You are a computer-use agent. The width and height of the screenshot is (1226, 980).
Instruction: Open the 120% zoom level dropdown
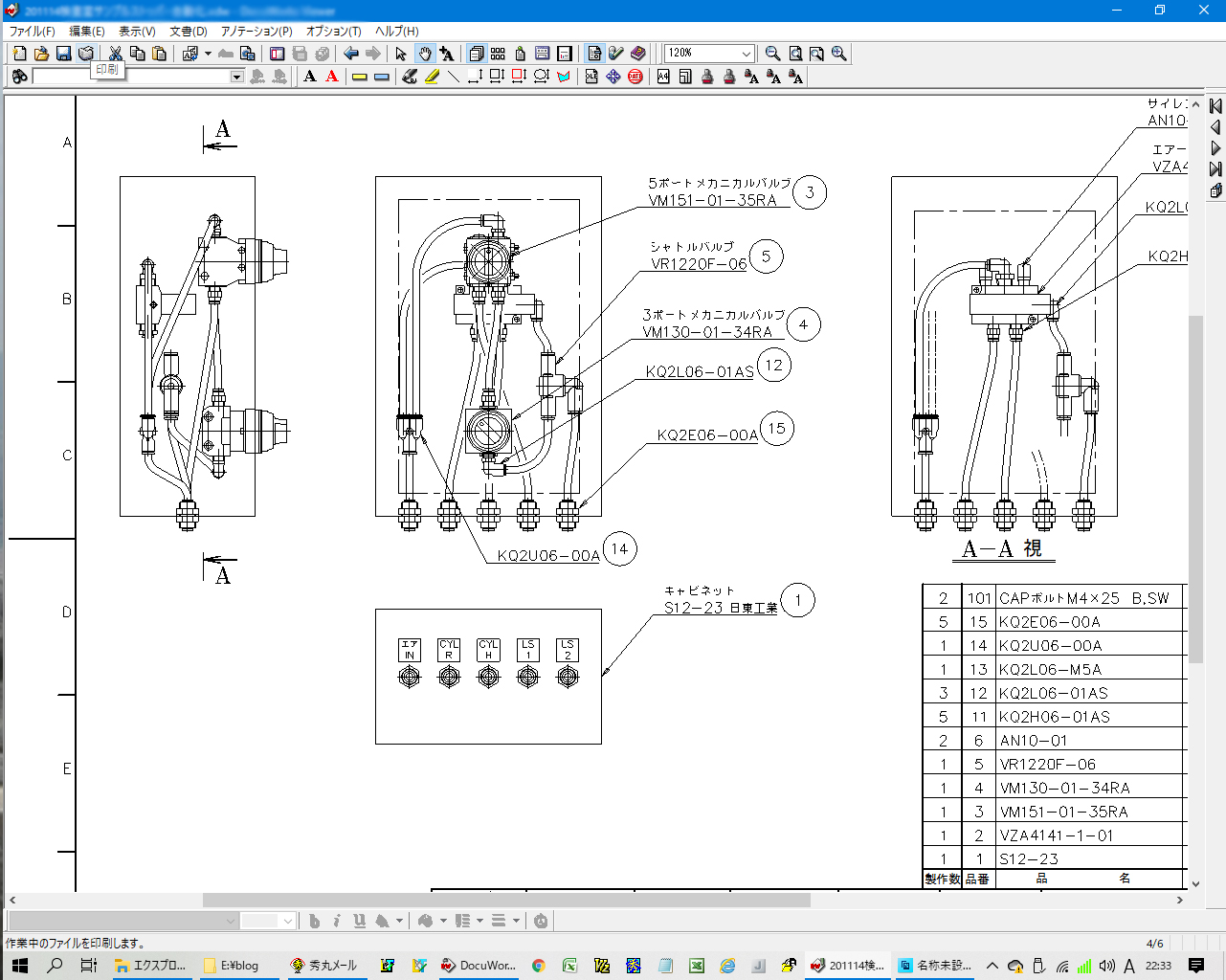[x=747, y=54]
